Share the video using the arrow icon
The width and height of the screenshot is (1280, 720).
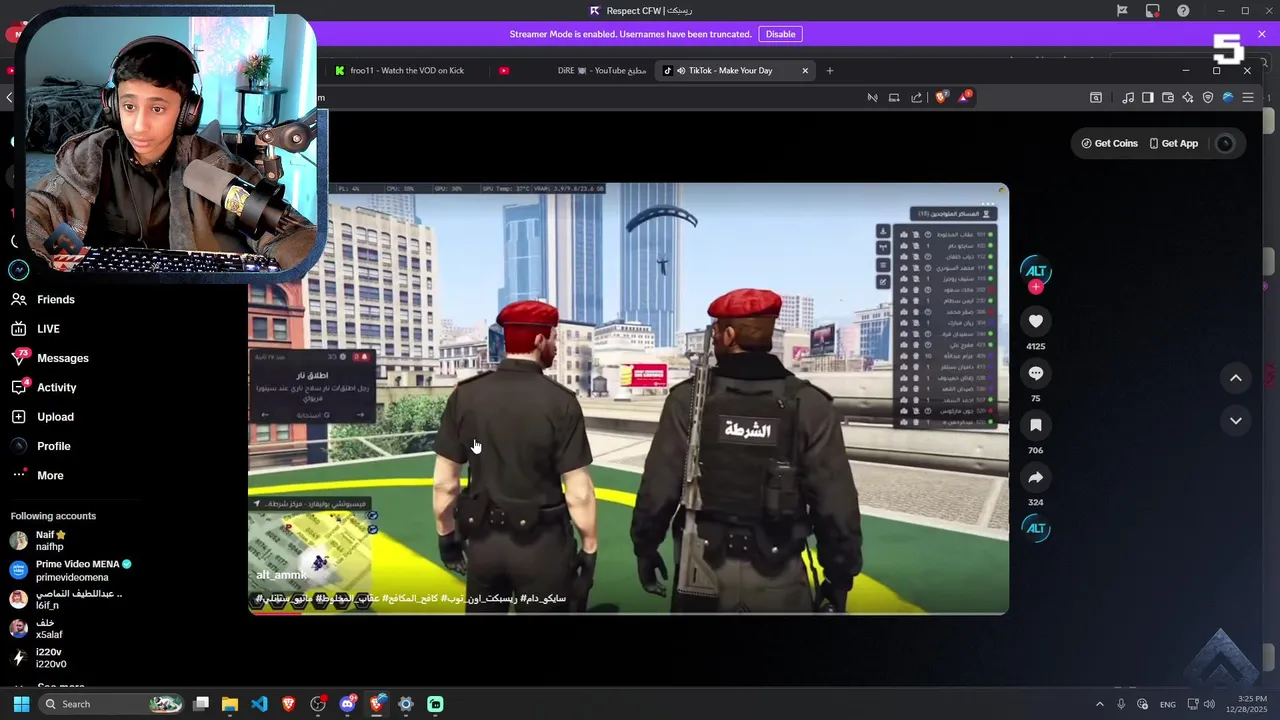[1036, 477]
